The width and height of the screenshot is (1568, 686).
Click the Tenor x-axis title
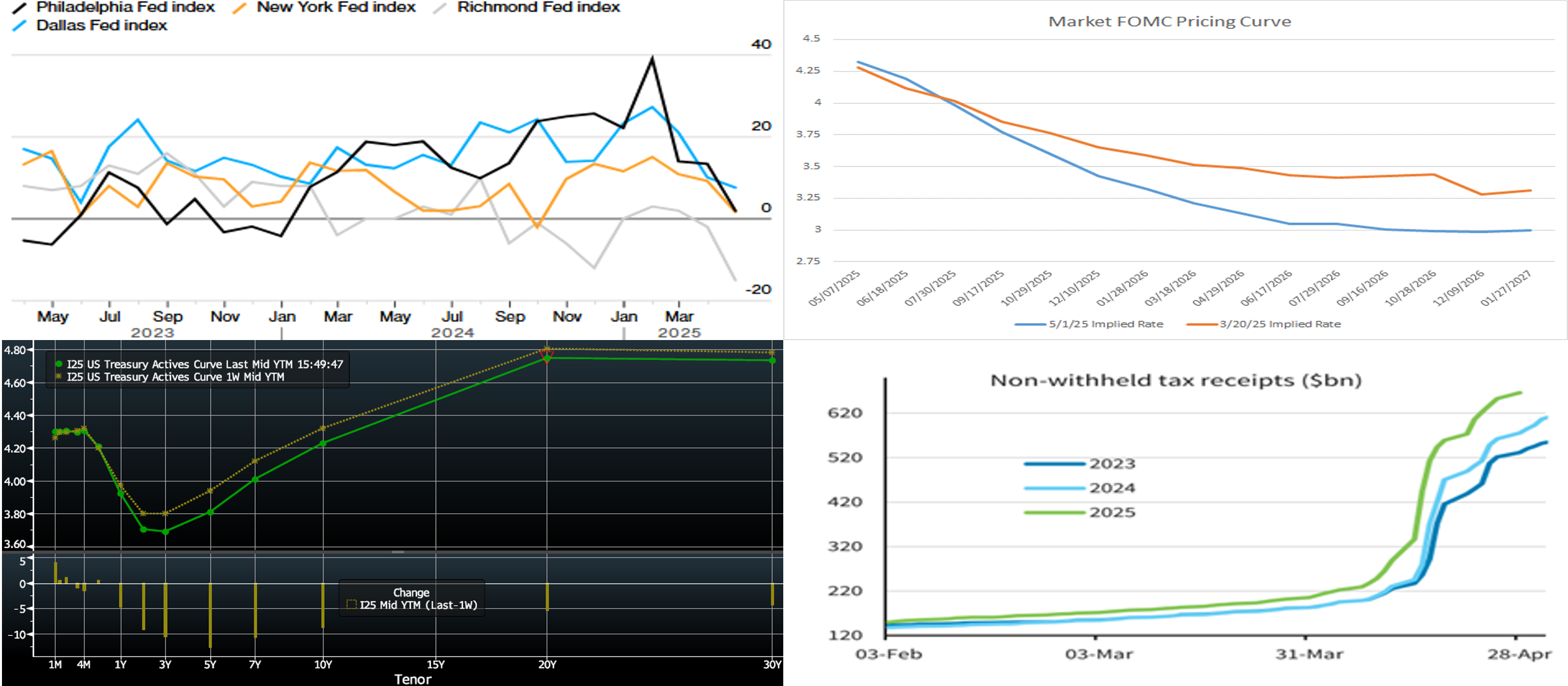[x=412, y=679]
